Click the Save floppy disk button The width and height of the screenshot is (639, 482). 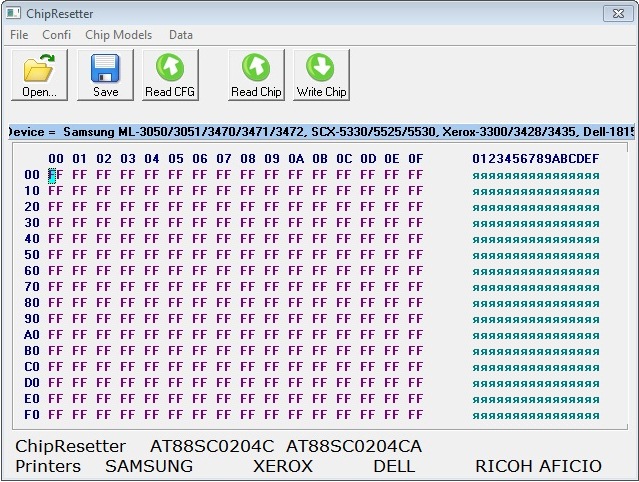(105, 75)
